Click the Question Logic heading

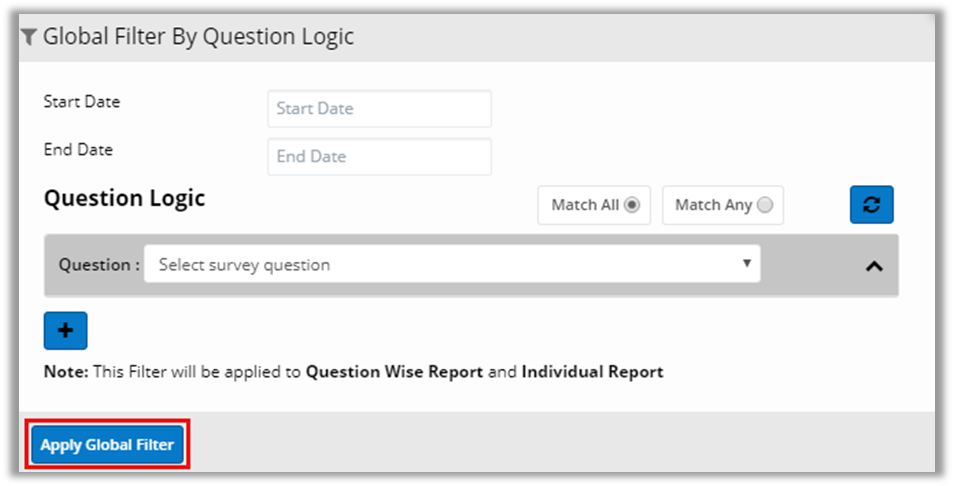(x=124, y=198)
